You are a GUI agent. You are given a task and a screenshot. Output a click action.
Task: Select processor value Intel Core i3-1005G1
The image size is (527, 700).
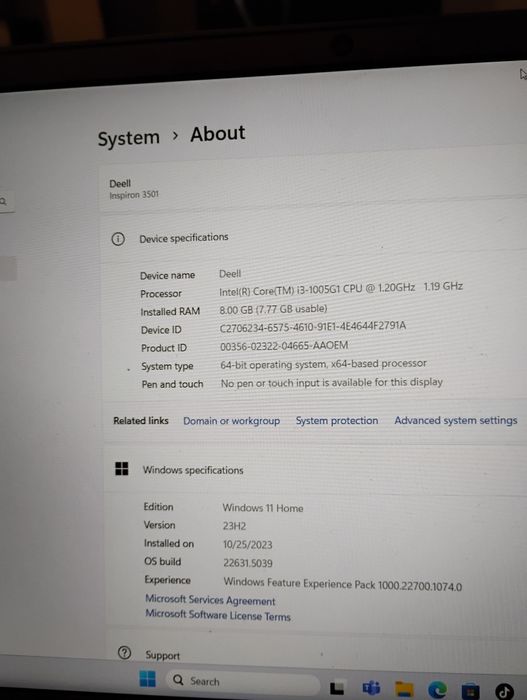(x=341, y=289)
